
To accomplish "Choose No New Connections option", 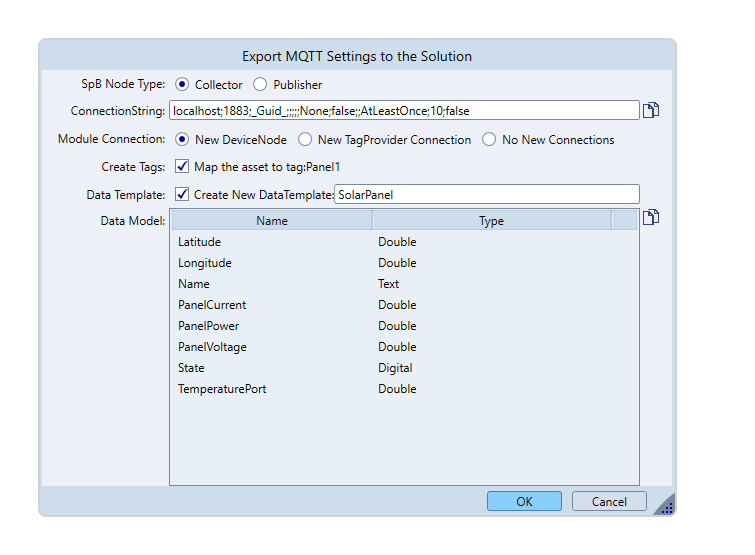I will point(489,140).
